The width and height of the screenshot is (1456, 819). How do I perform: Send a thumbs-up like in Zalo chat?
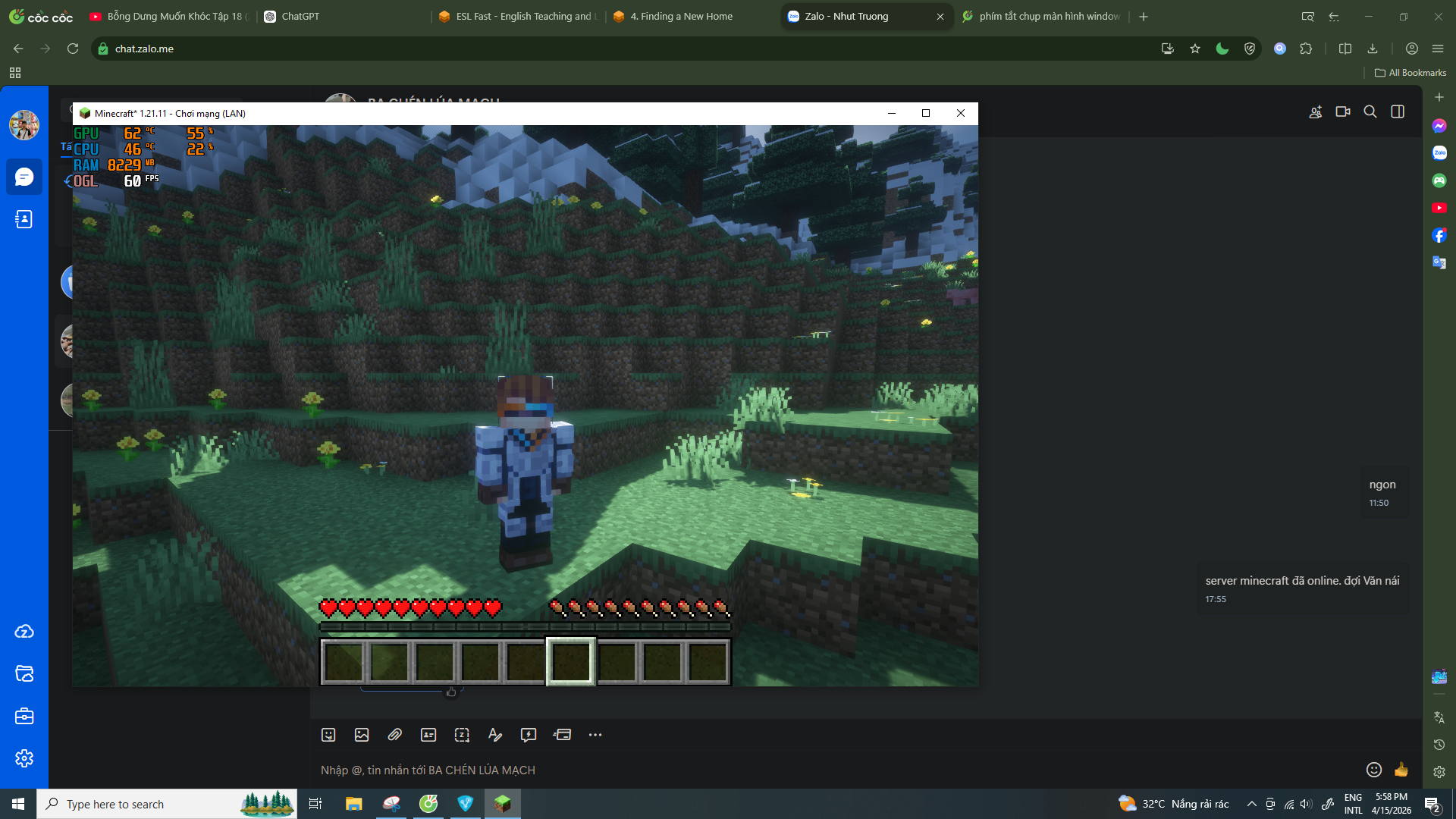pyautogui.click(x=1401, y=770)
